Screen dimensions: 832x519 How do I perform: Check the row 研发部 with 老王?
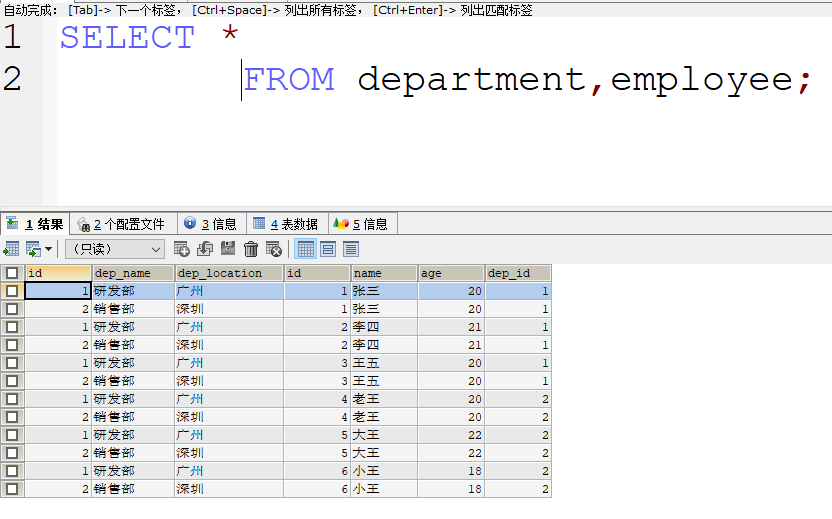coord(12,399)
